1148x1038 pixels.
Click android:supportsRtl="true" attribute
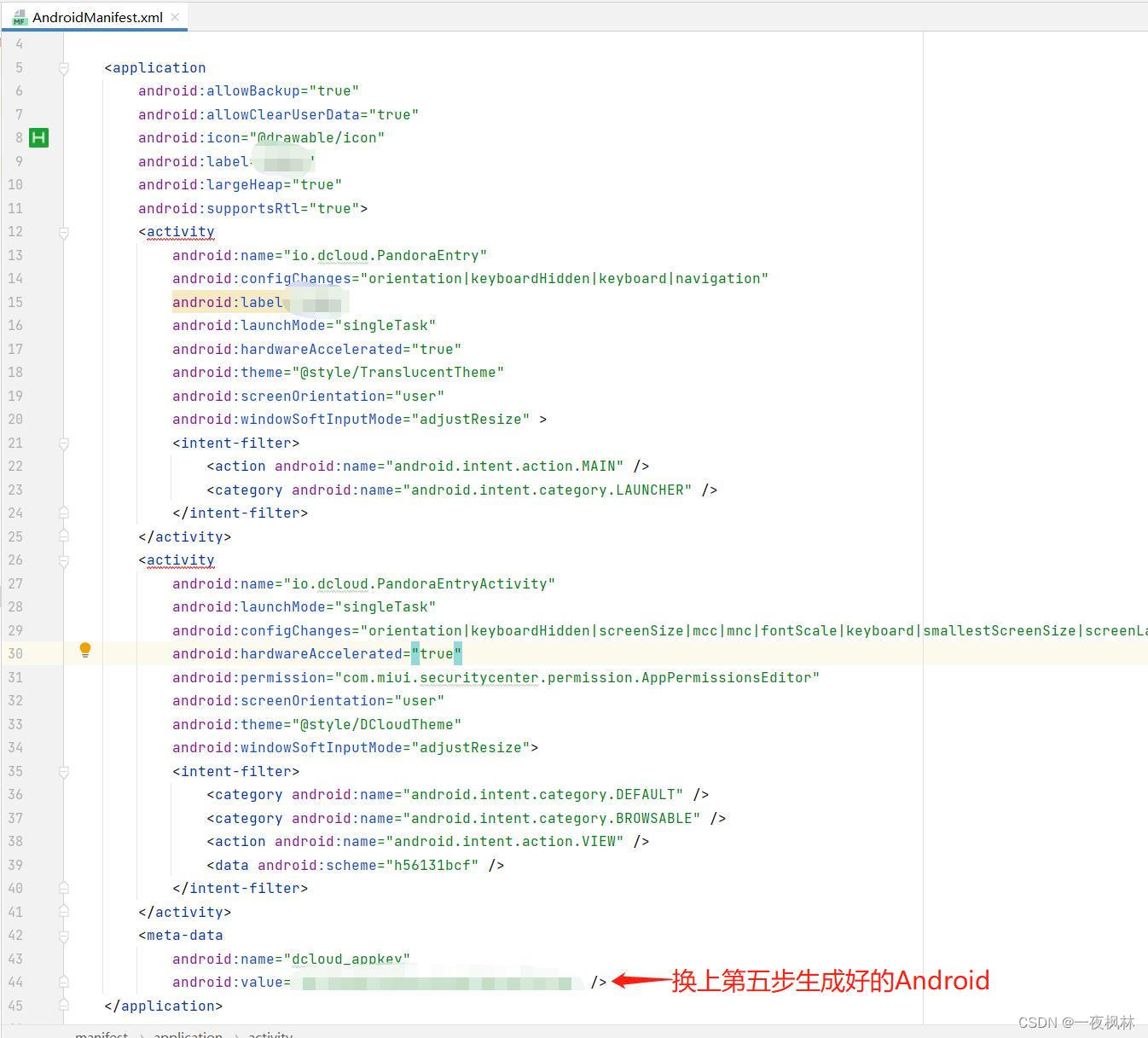click(x=248, y=208)
